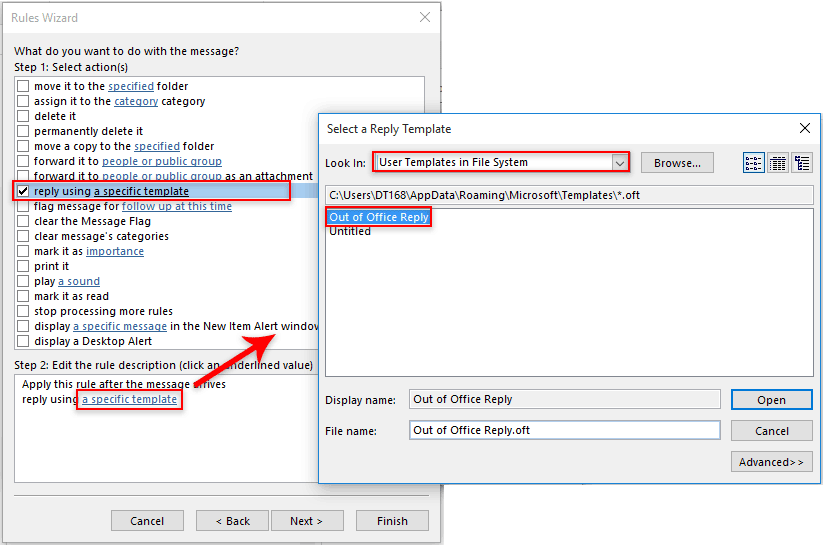Click the 'a sound' link
825x546 pixels.
pyautogui.click(x=79, y=281)
